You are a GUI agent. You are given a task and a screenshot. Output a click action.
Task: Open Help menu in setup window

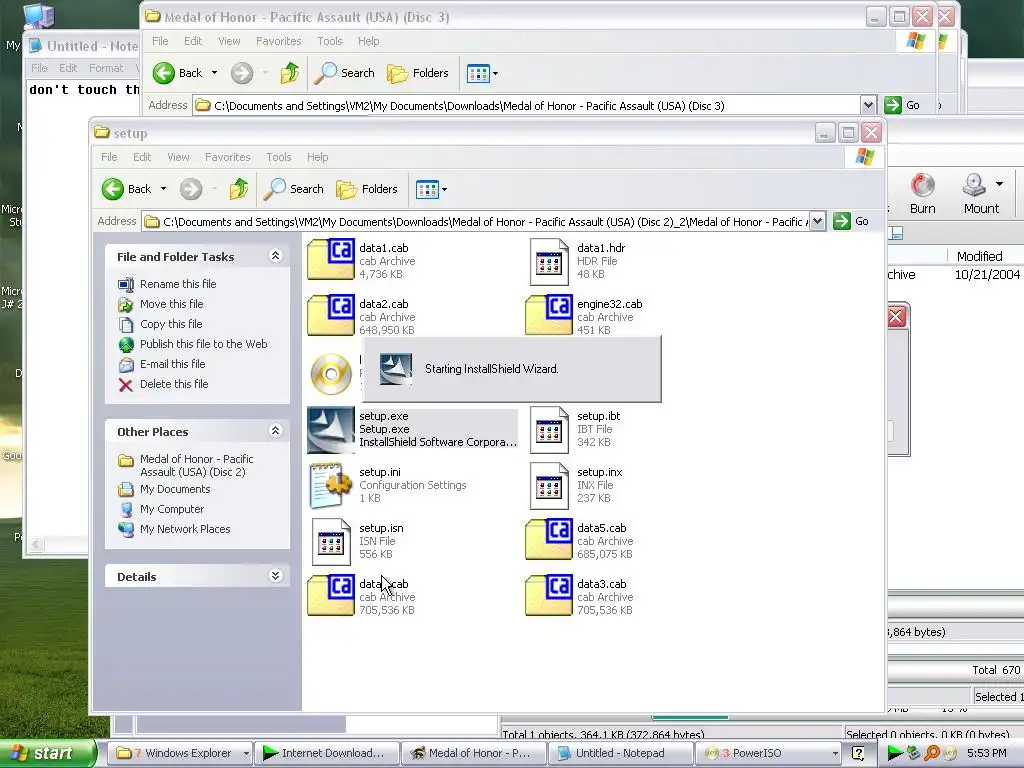317,157
